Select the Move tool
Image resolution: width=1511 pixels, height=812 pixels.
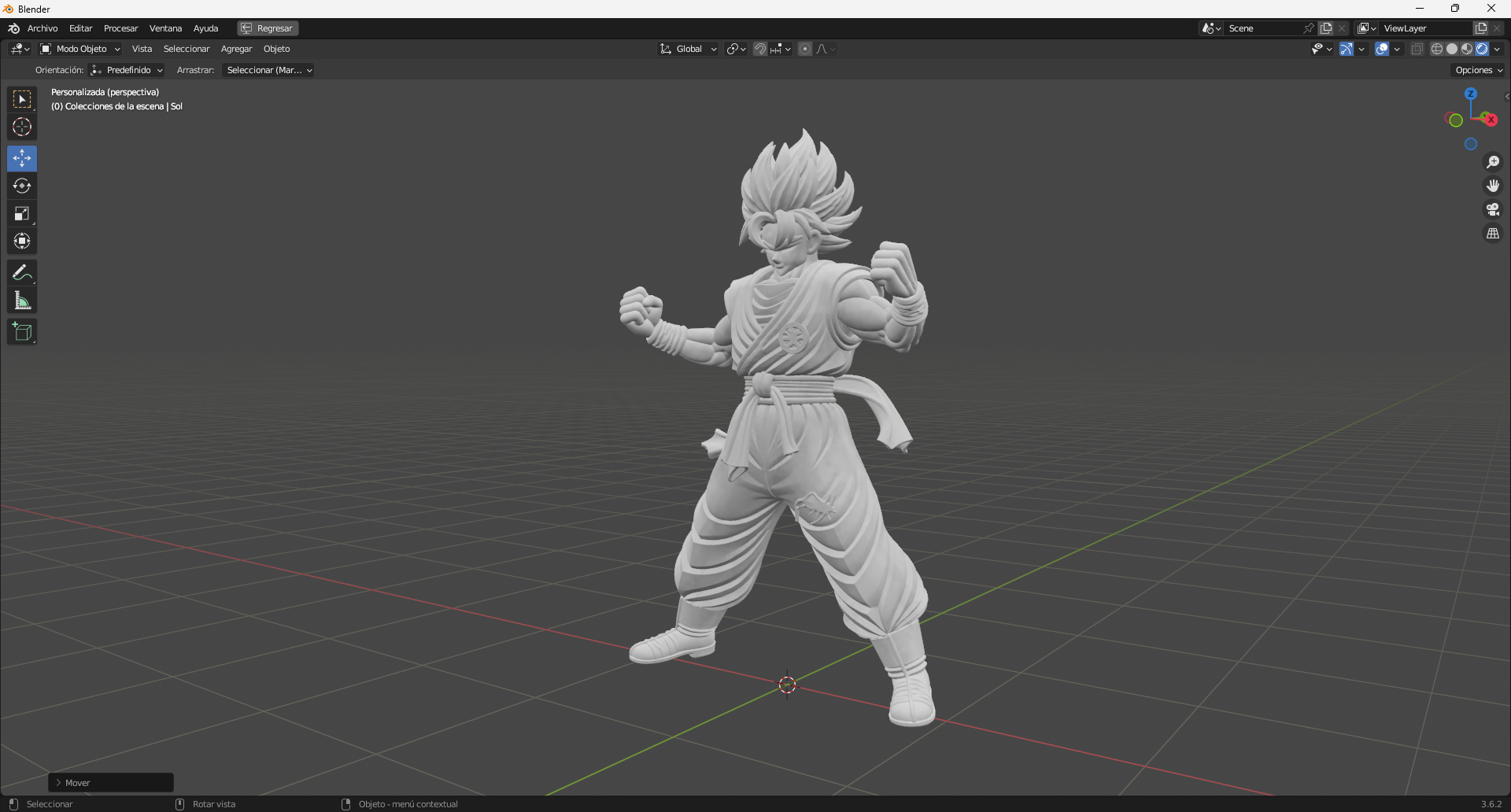(x=21, y=158)
